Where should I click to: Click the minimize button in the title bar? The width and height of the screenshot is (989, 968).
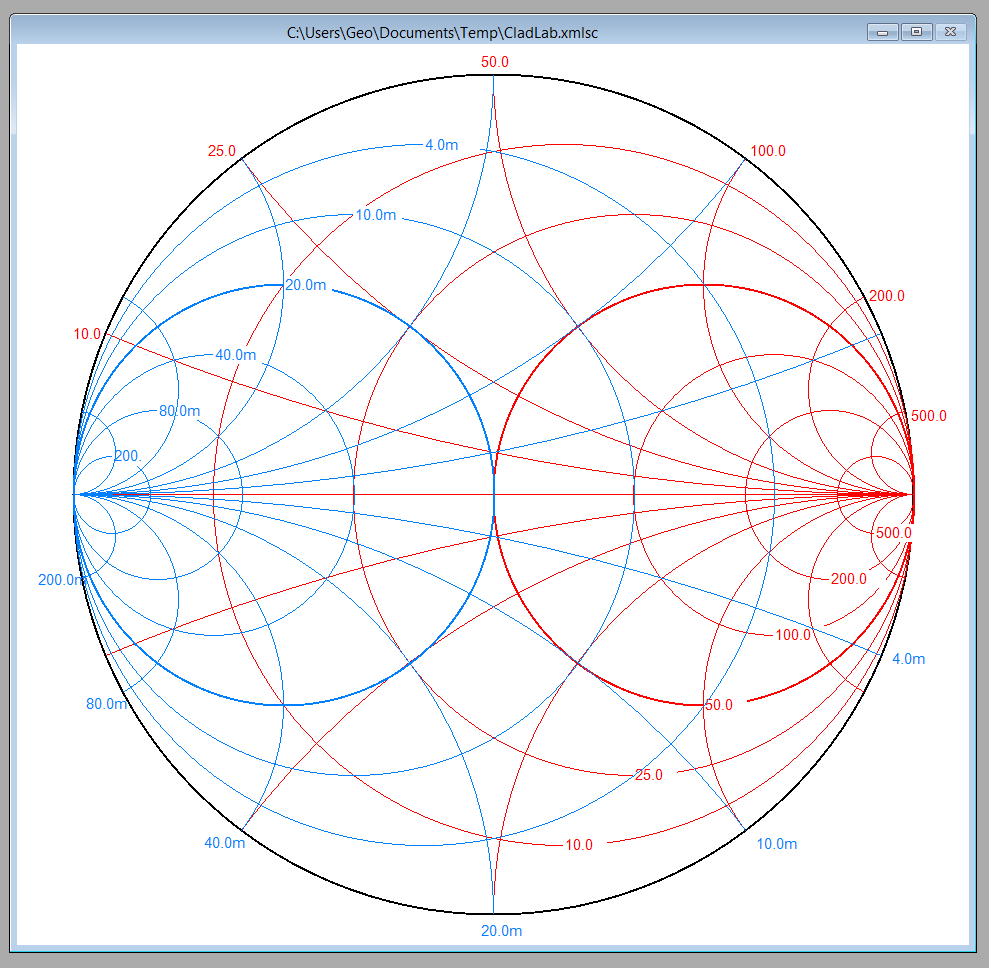coord(883,32)
